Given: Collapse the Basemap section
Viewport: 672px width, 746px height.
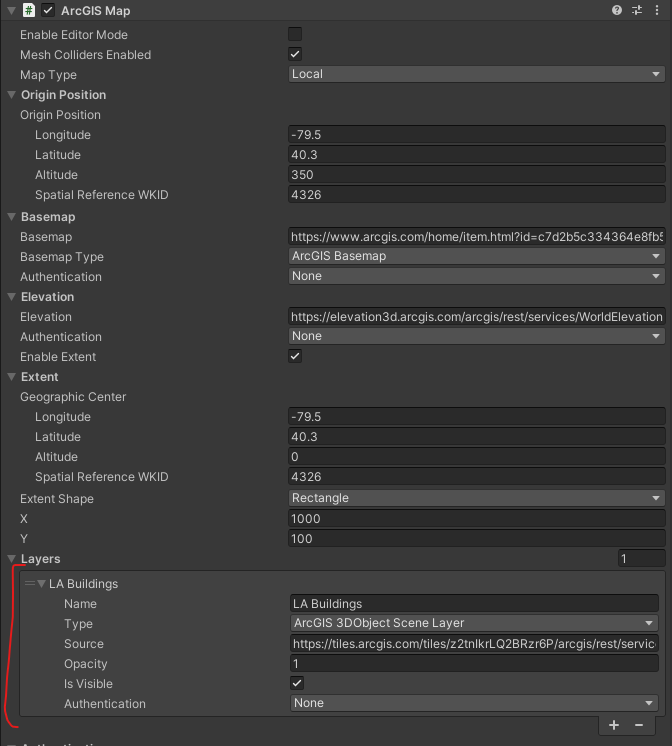Looking at the screenshot, I should click(12, 216).
